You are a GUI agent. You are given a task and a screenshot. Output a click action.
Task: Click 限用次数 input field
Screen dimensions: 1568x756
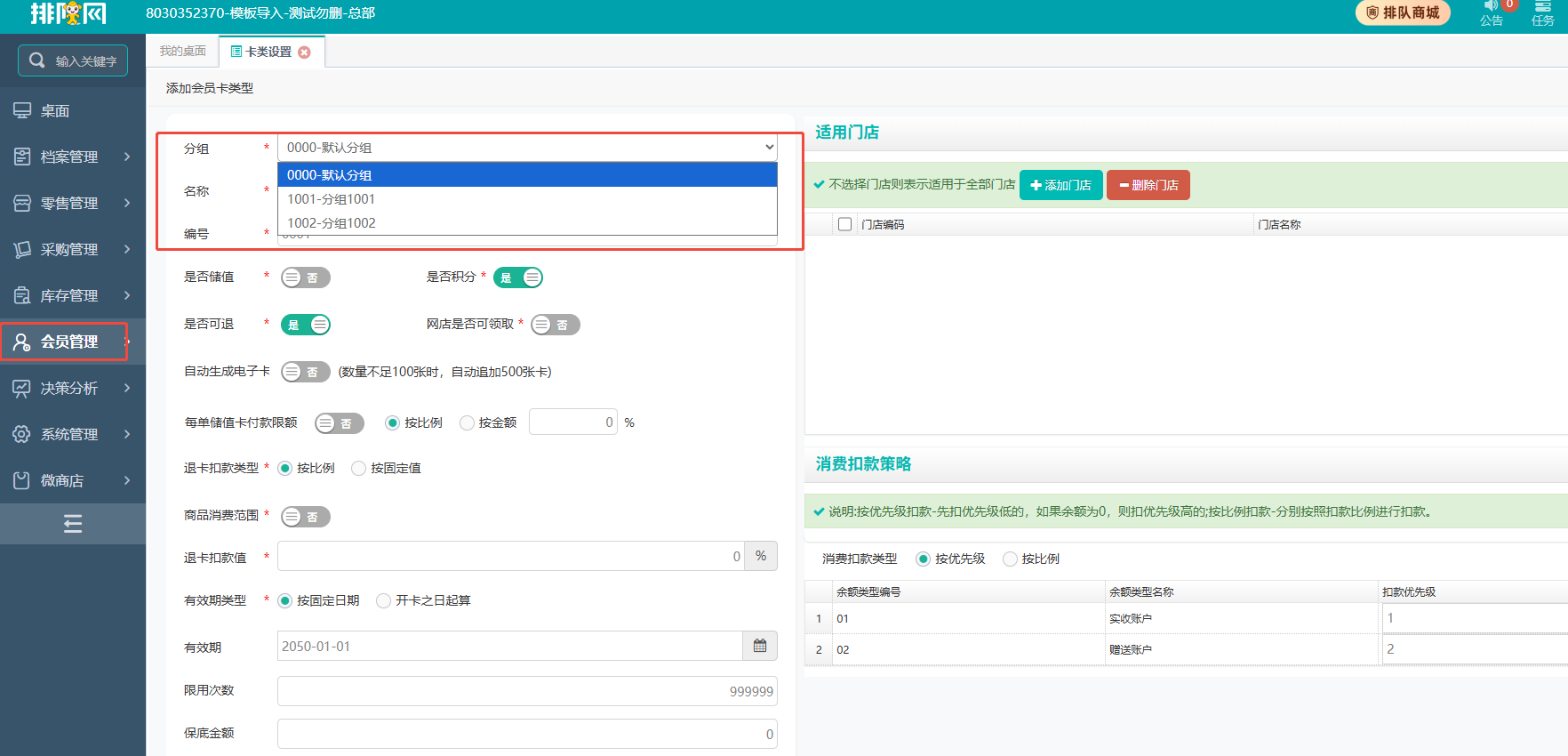[x=528, y=691]
